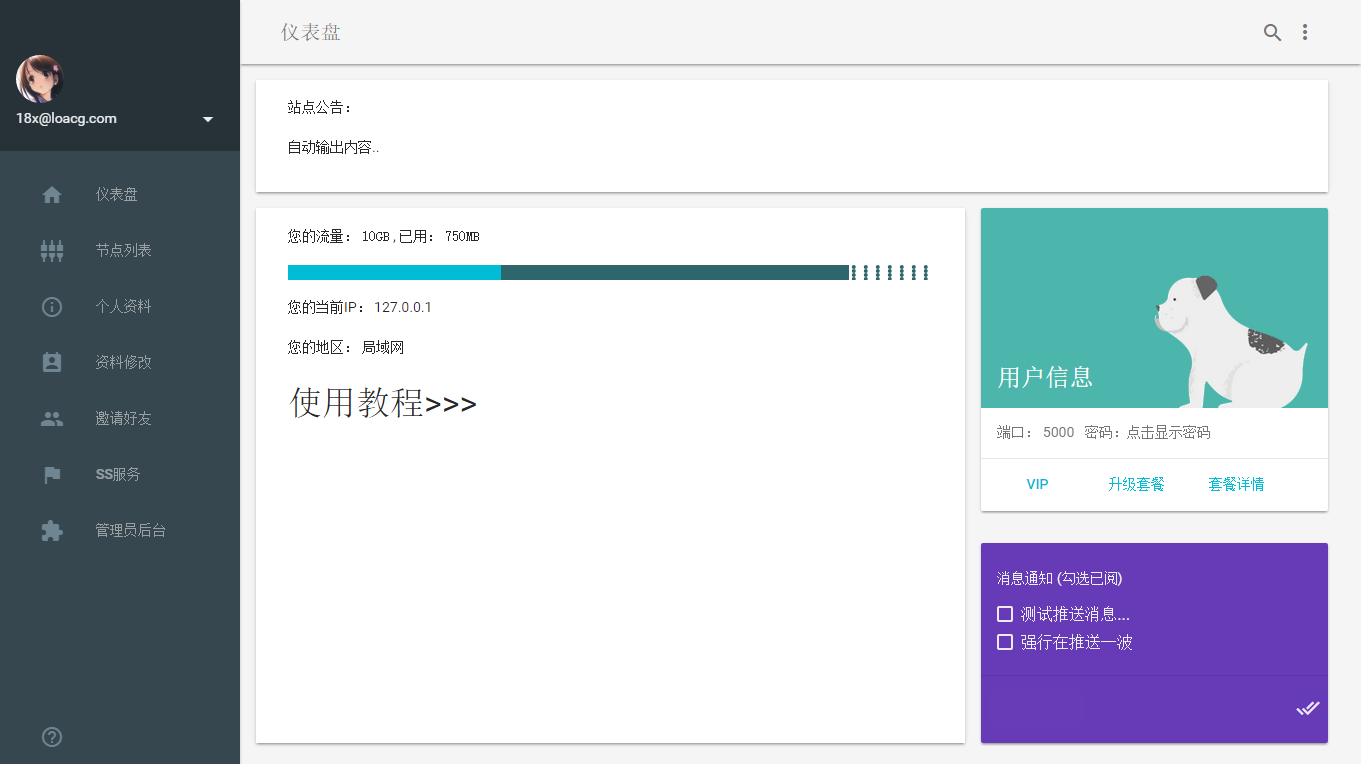Image resolution: width=1361 pixels, height=764 pixels.
Task: Select the VIP tab in user info card
Action: [x=1037, y=484]
